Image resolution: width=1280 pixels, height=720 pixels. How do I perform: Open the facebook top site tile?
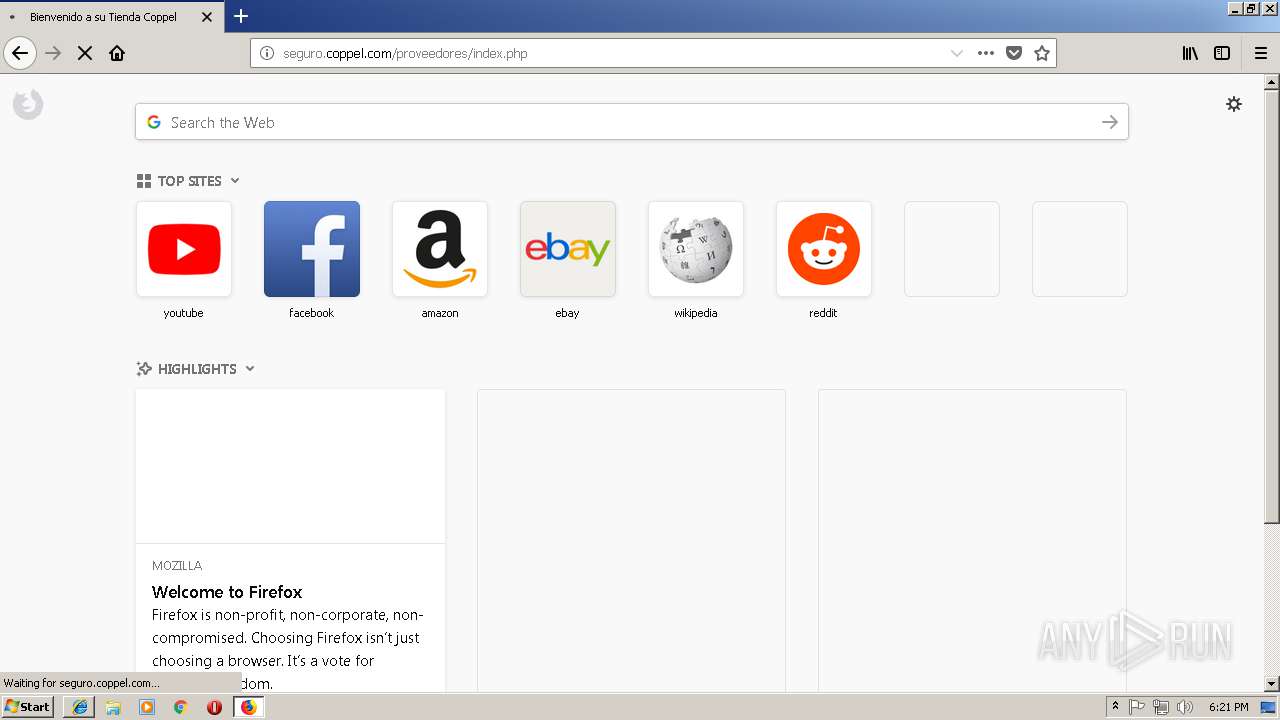pyautogui.click(x=312, y=249)
